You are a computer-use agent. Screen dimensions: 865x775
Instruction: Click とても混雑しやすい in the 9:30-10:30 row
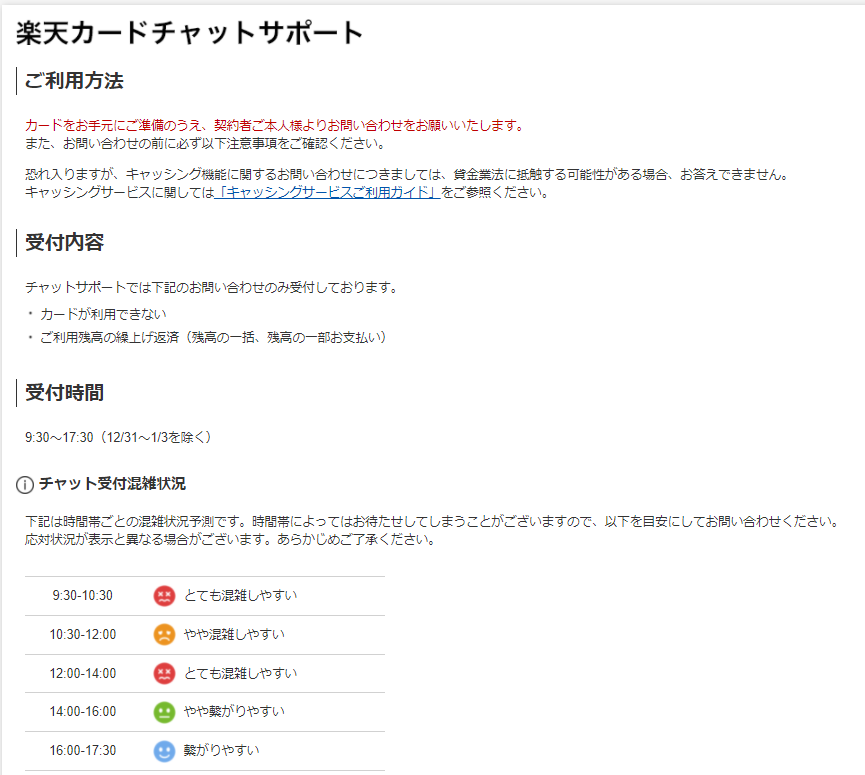click(x=241, y=595)
